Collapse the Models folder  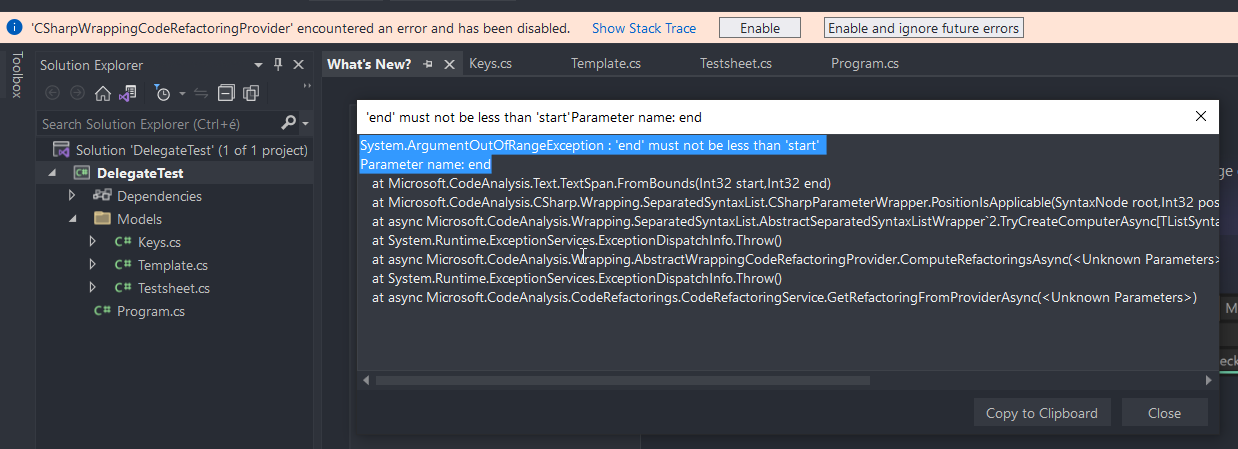(x=72, y=219)
